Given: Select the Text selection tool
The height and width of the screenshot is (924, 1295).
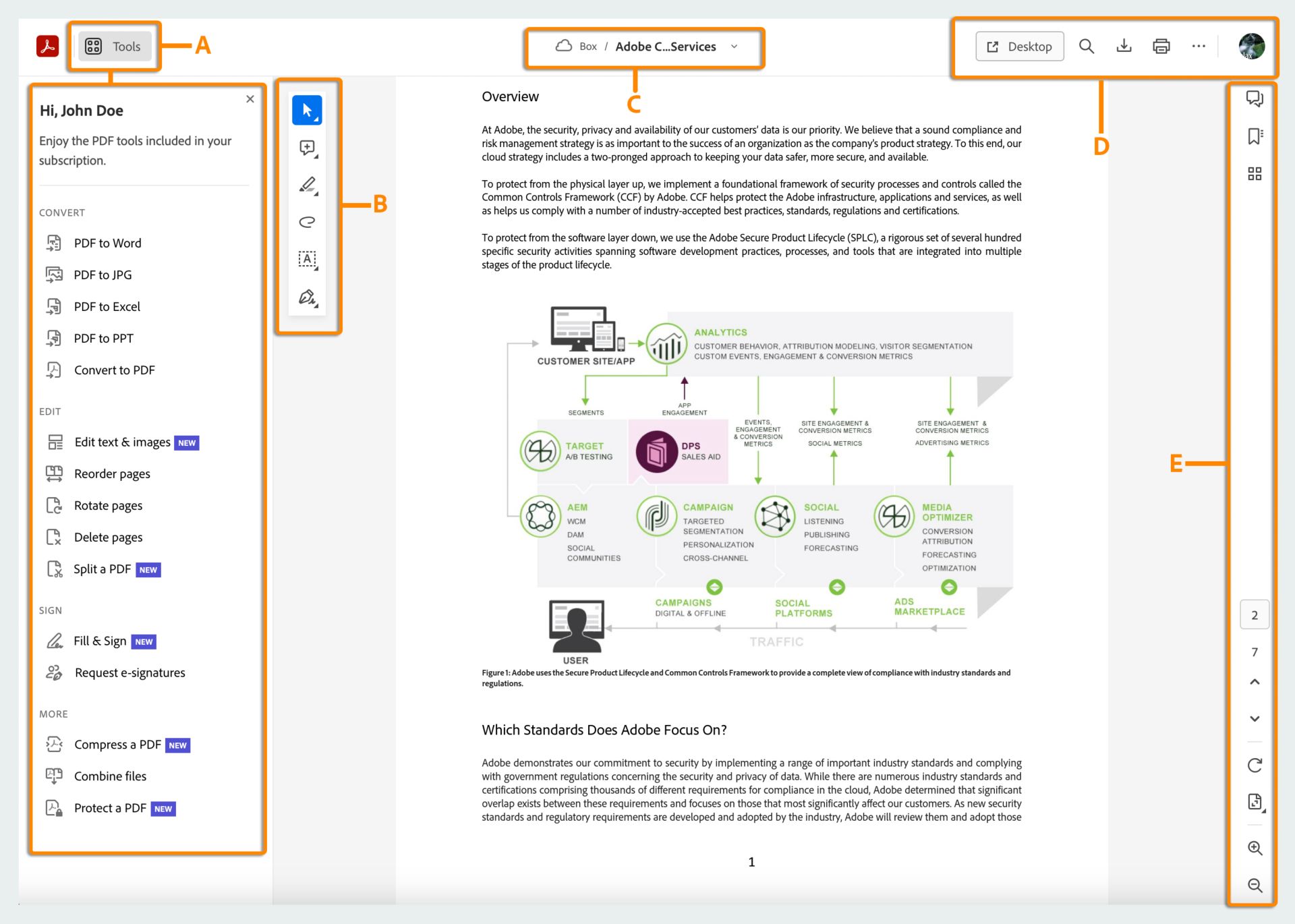Looking at the screenshot, I should coord(307,260).
